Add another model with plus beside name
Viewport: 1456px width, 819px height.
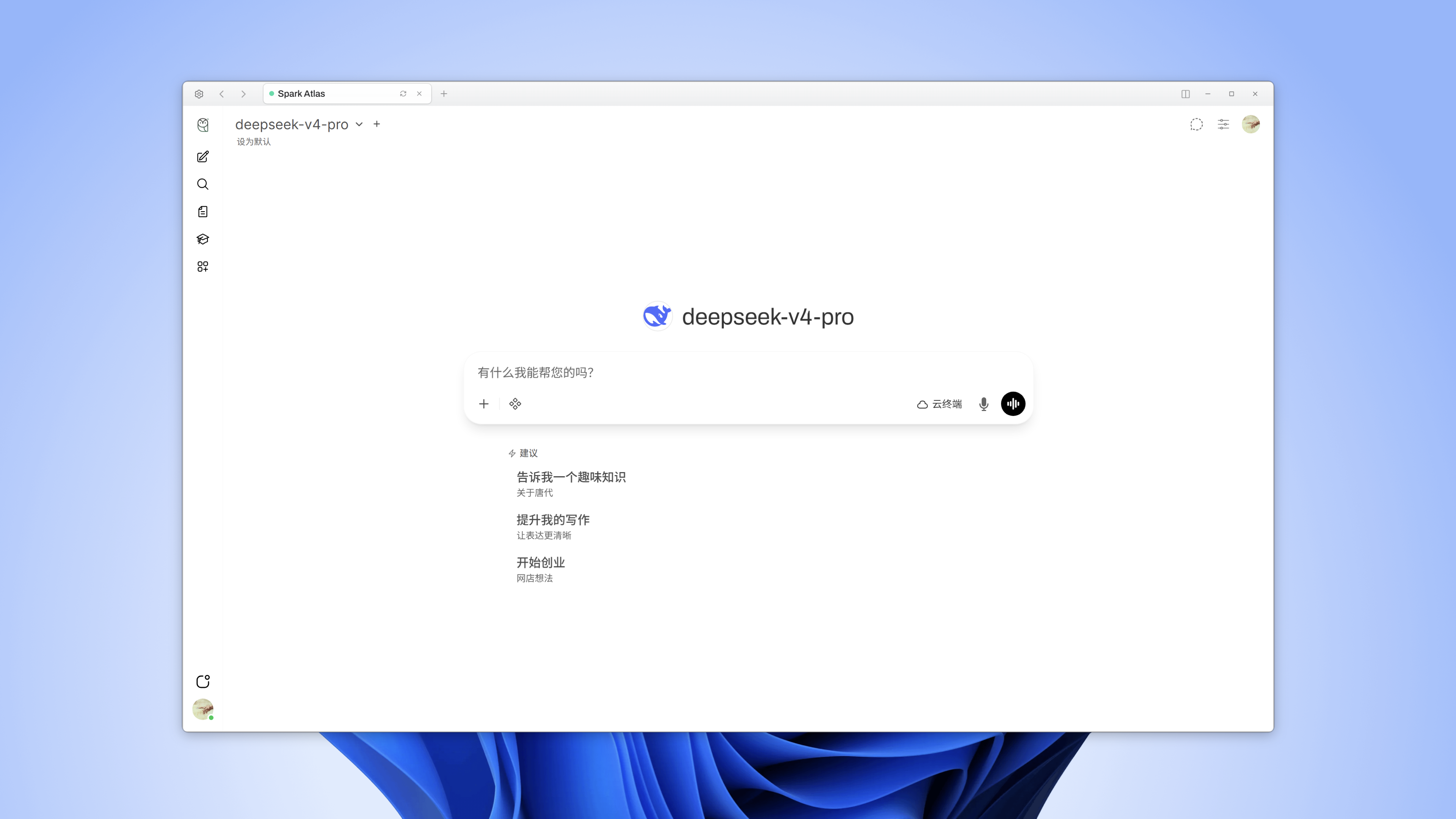point(377,124)
